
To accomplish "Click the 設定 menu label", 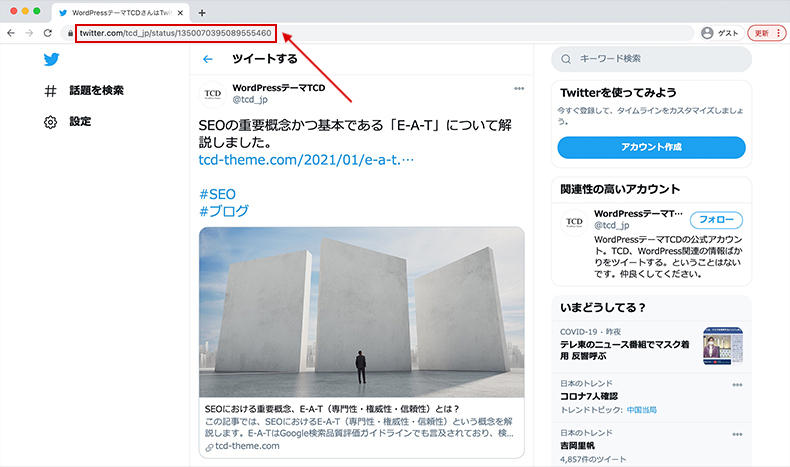I will pos(80,122).
